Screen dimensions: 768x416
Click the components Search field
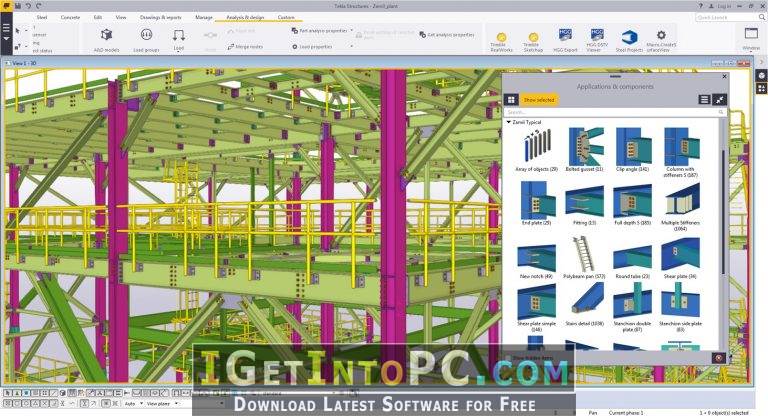610,114
